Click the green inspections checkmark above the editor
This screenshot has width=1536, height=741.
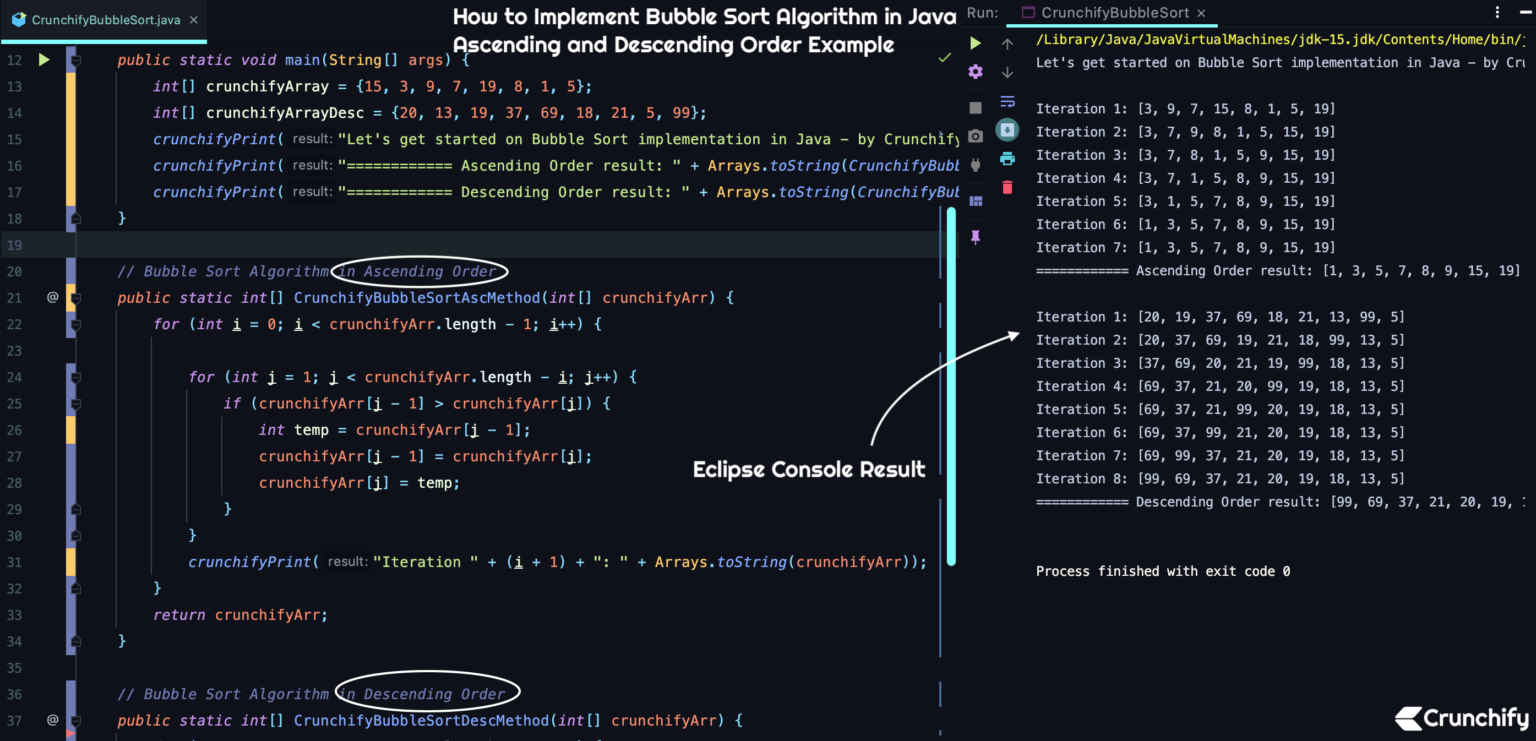coord(944,58)
